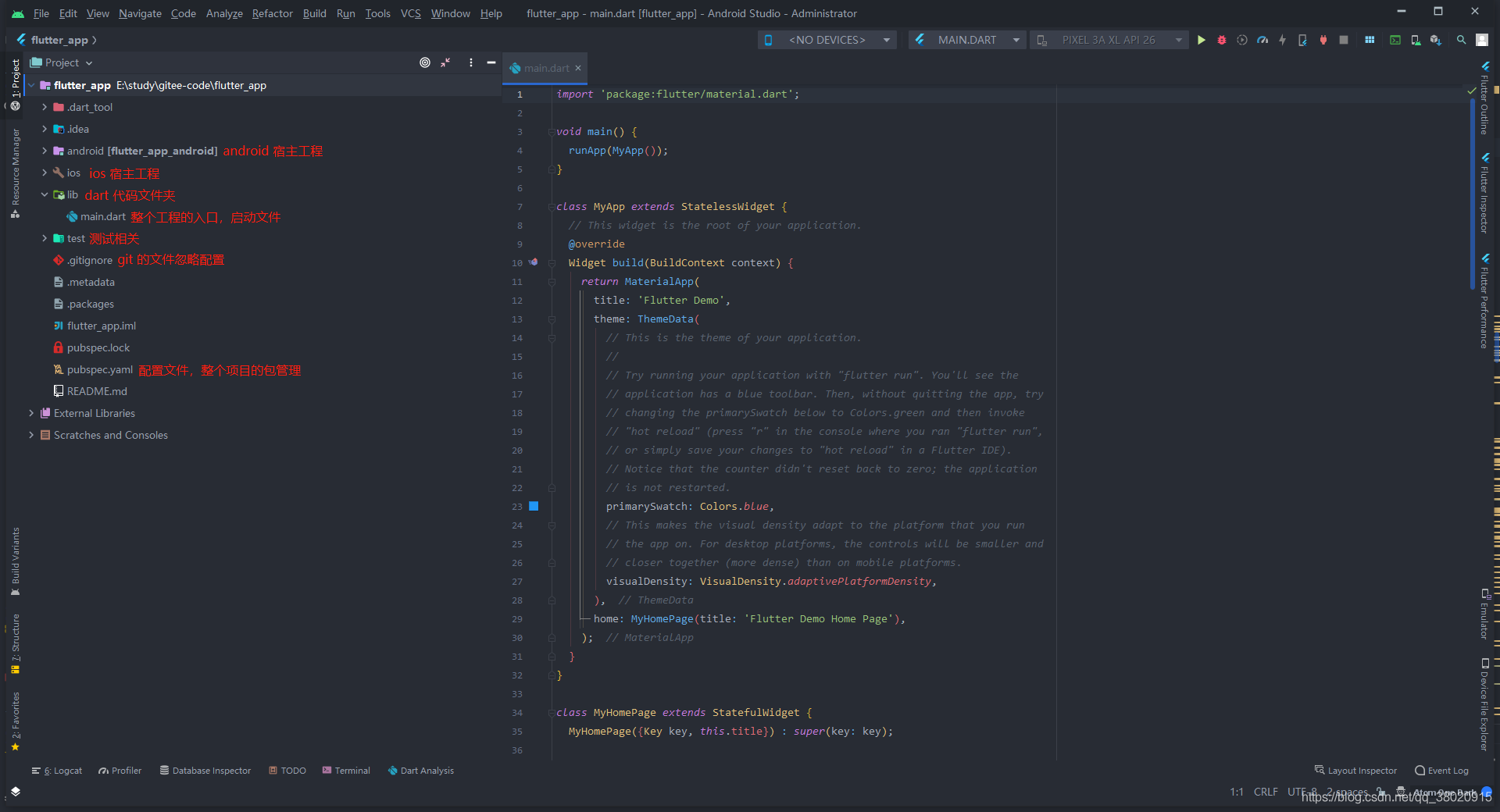Screen dimensions: 1500x812
Task: Open the Build menu
Action: pyautogui.click(x=314, y=13)
